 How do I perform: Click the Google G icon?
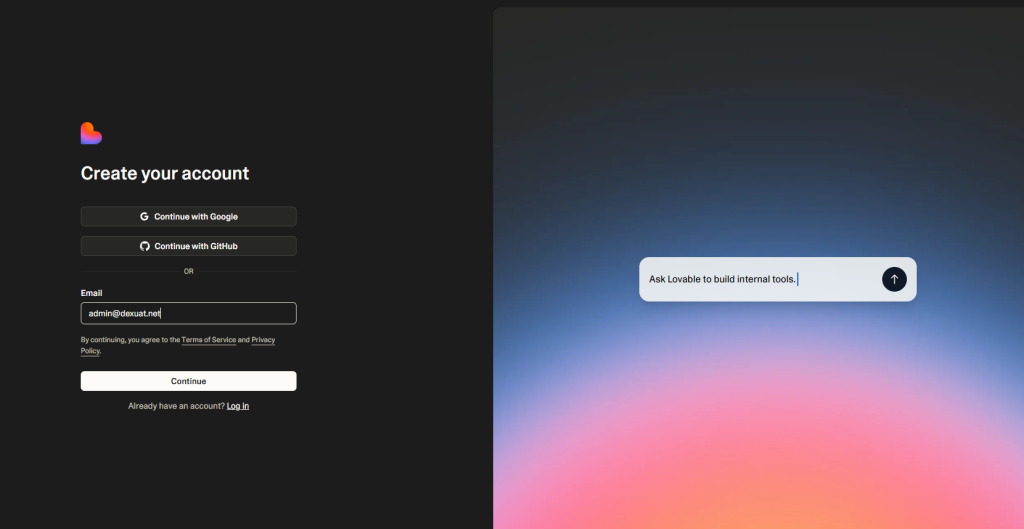144,216
